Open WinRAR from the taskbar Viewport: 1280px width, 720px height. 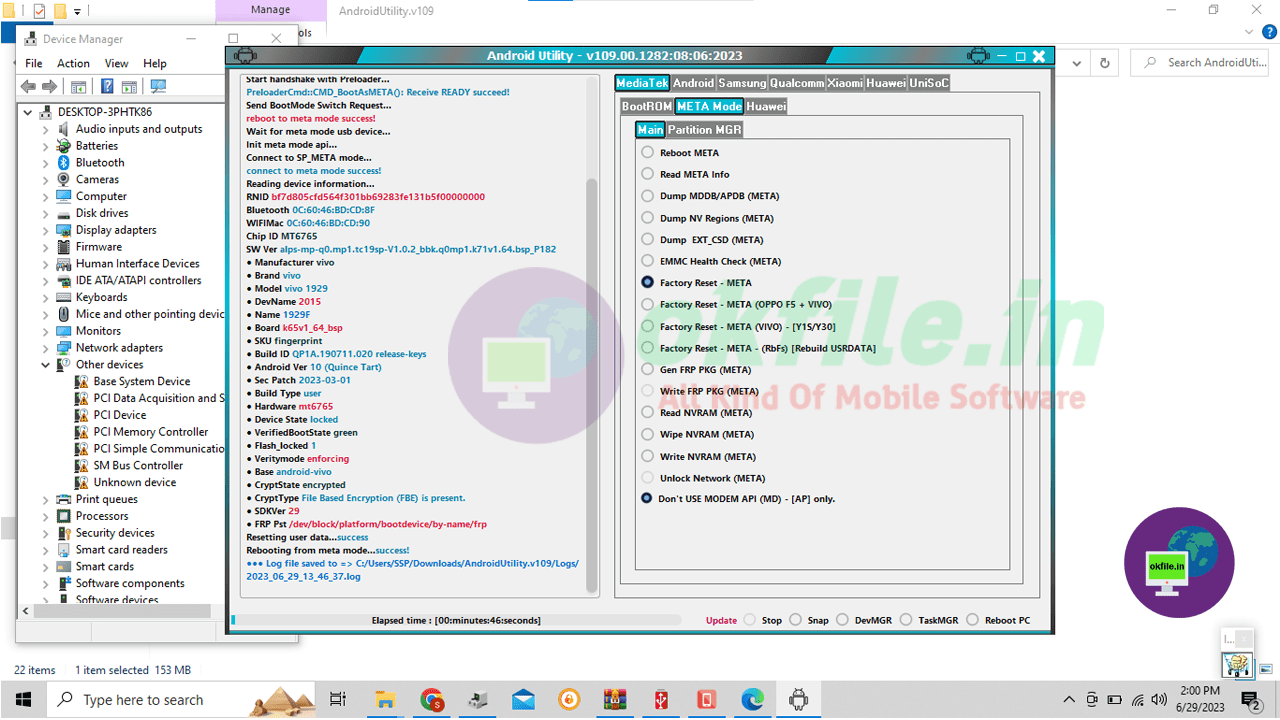(615, 699)
